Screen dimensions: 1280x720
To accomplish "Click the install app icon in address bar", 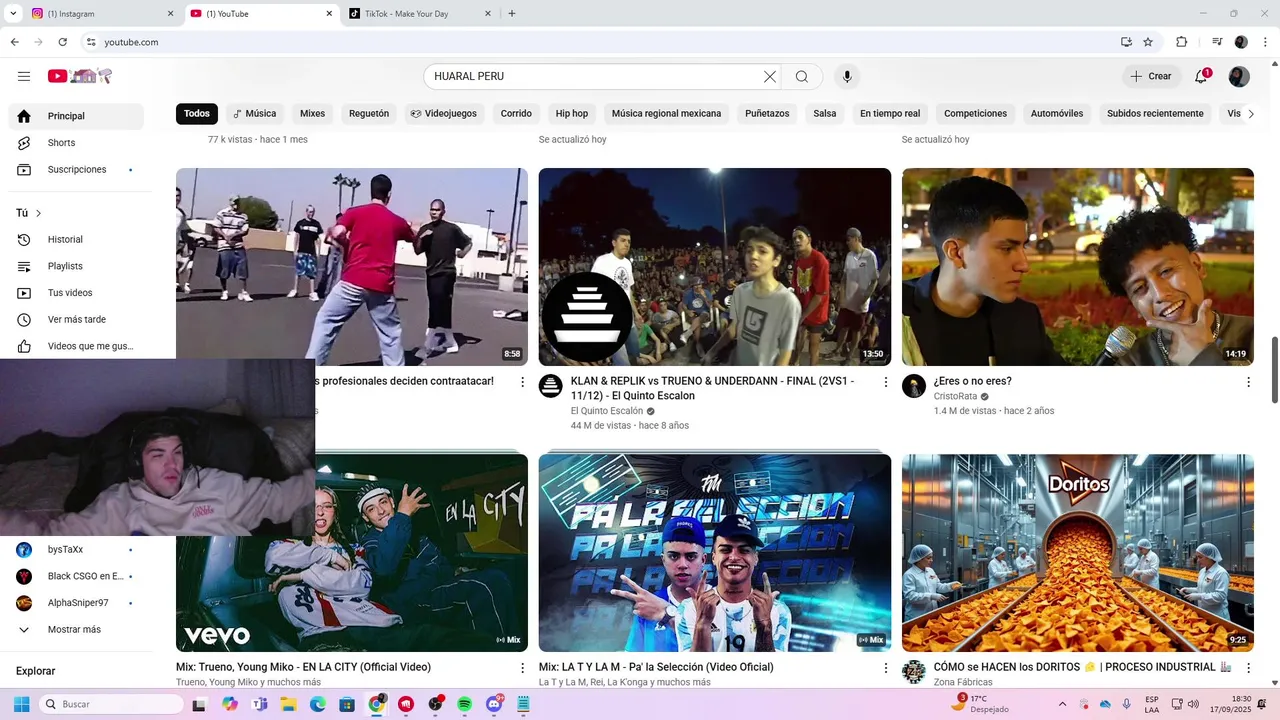I will 1127,42.
